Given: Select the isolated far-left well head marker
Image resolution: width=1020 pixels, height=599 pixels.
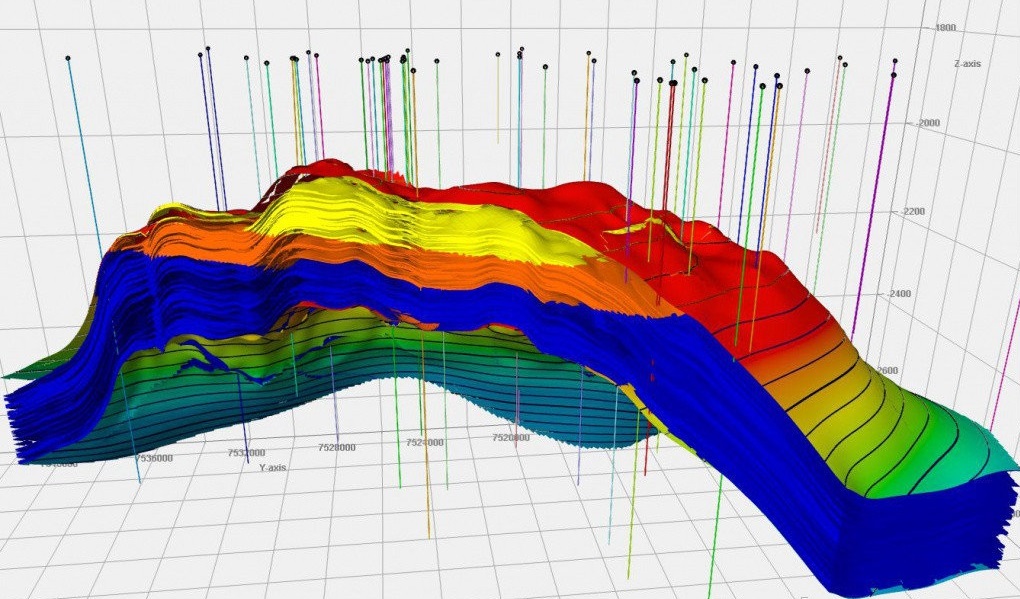Looking at the screenshot, I should point(68,59).
